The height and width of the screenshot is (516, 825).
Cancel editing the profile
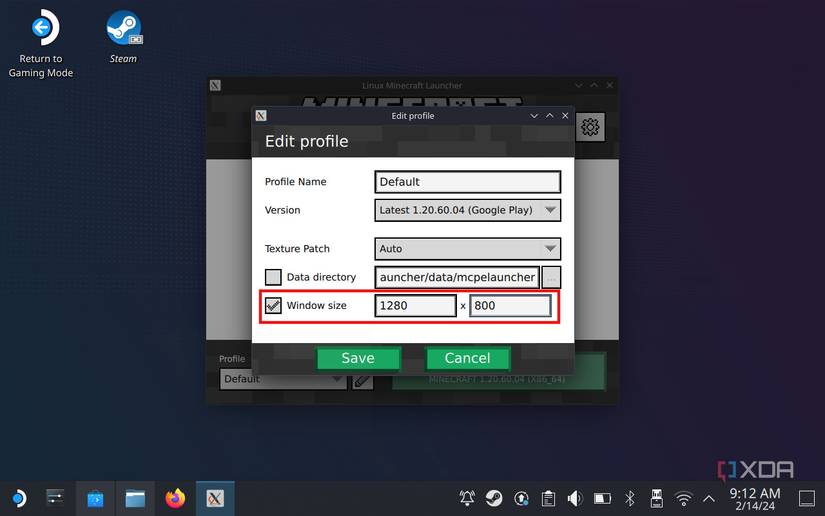pyautogui.click(x=467, y=358)
